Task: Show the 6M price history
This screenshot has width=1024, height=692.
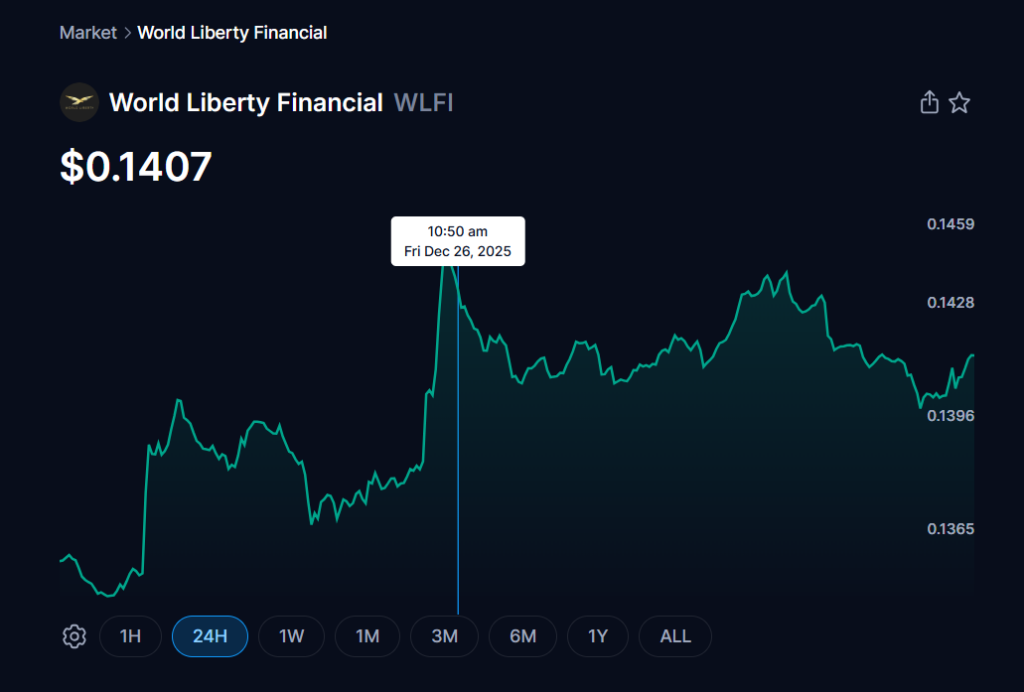Action: [x=522, y=636]
